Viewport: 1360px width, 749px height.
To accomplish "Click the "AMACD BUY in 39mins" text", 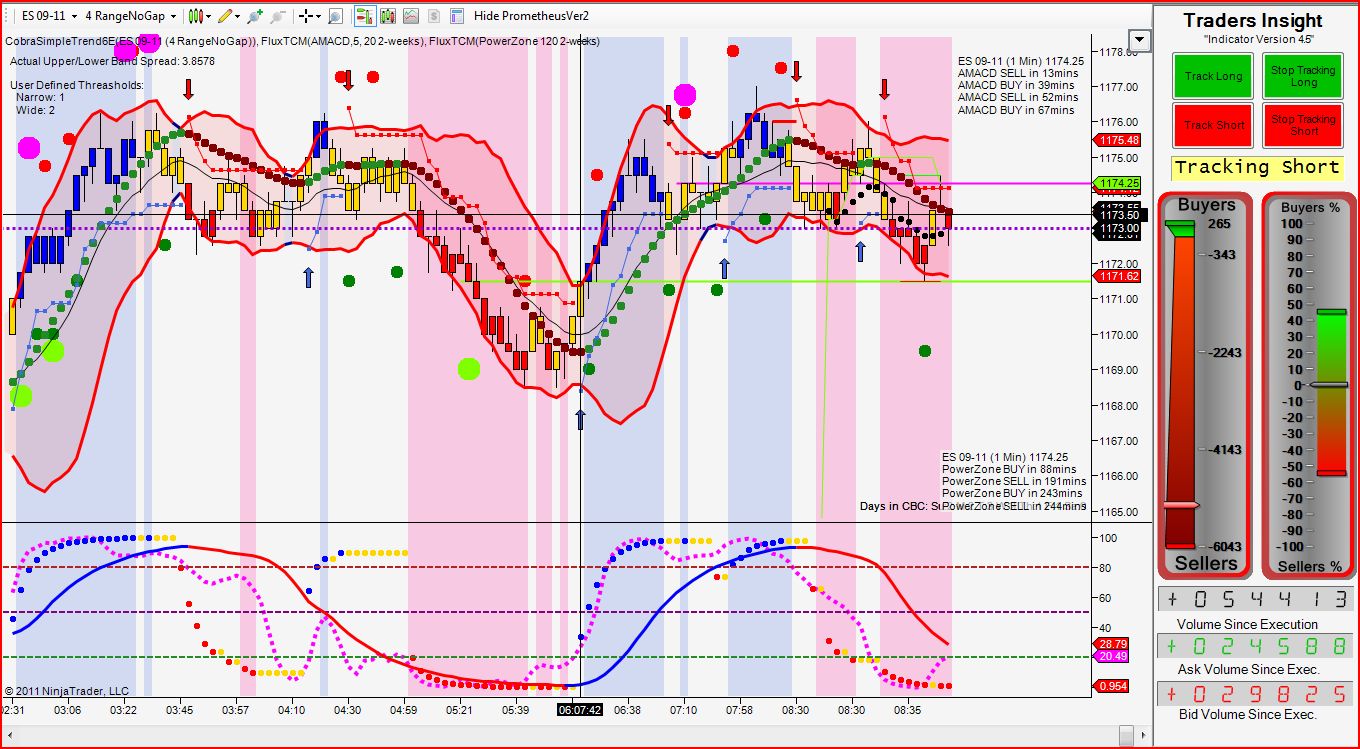I will tap(1018, 85).
